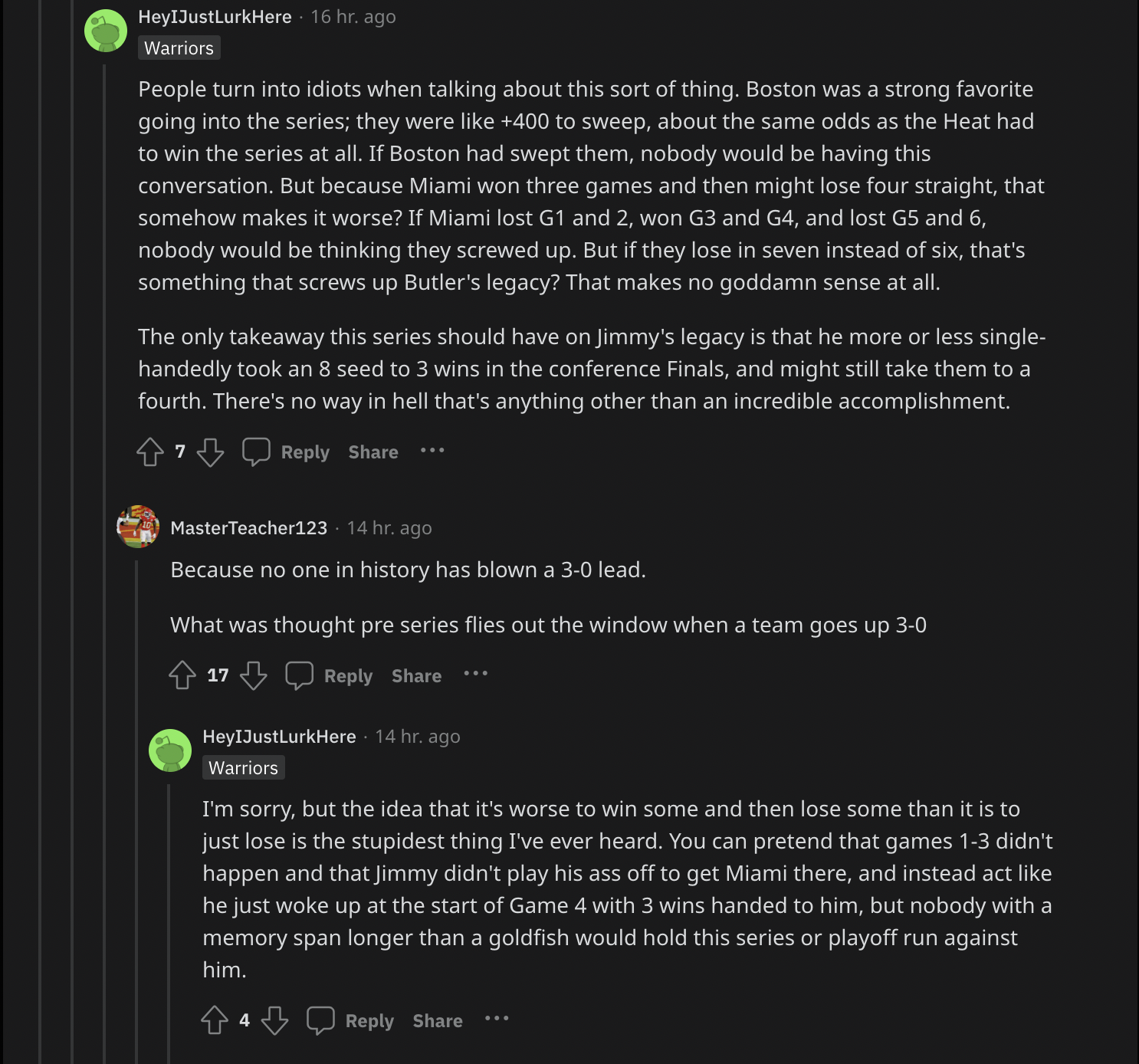Open HeyIJustLurkHere profile from top comment
Image resolution: width=1139 pixels, height=1064 pixels.
tap(215, 17)
